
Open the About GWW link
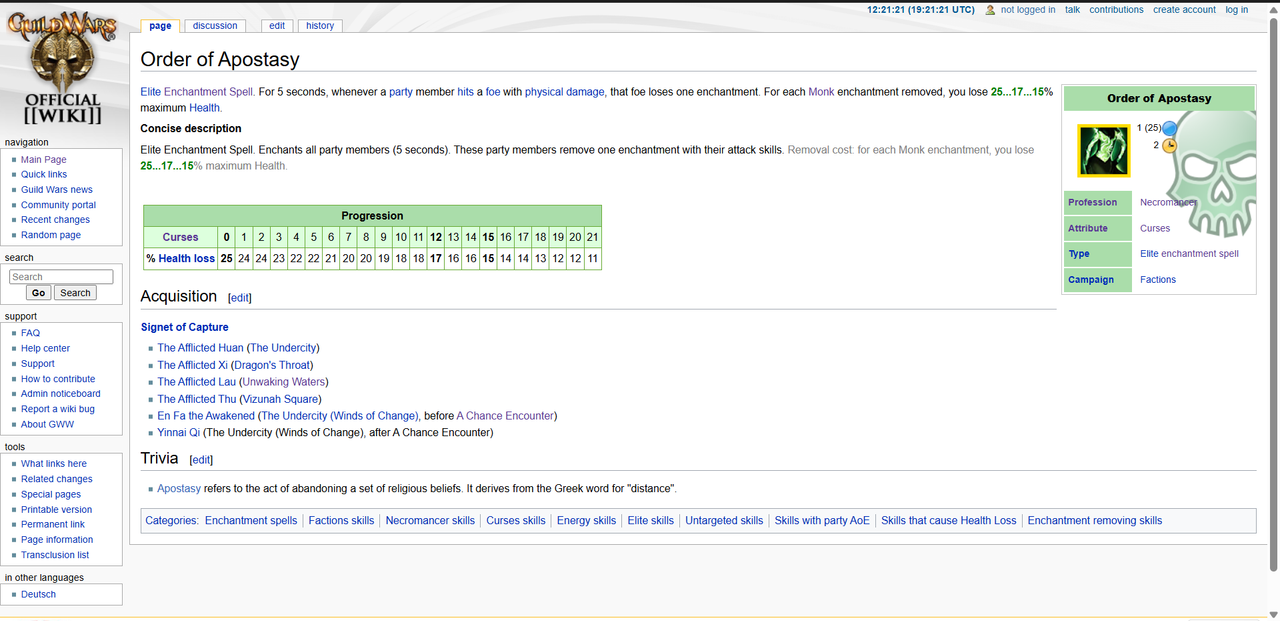[x=48, y=425]
